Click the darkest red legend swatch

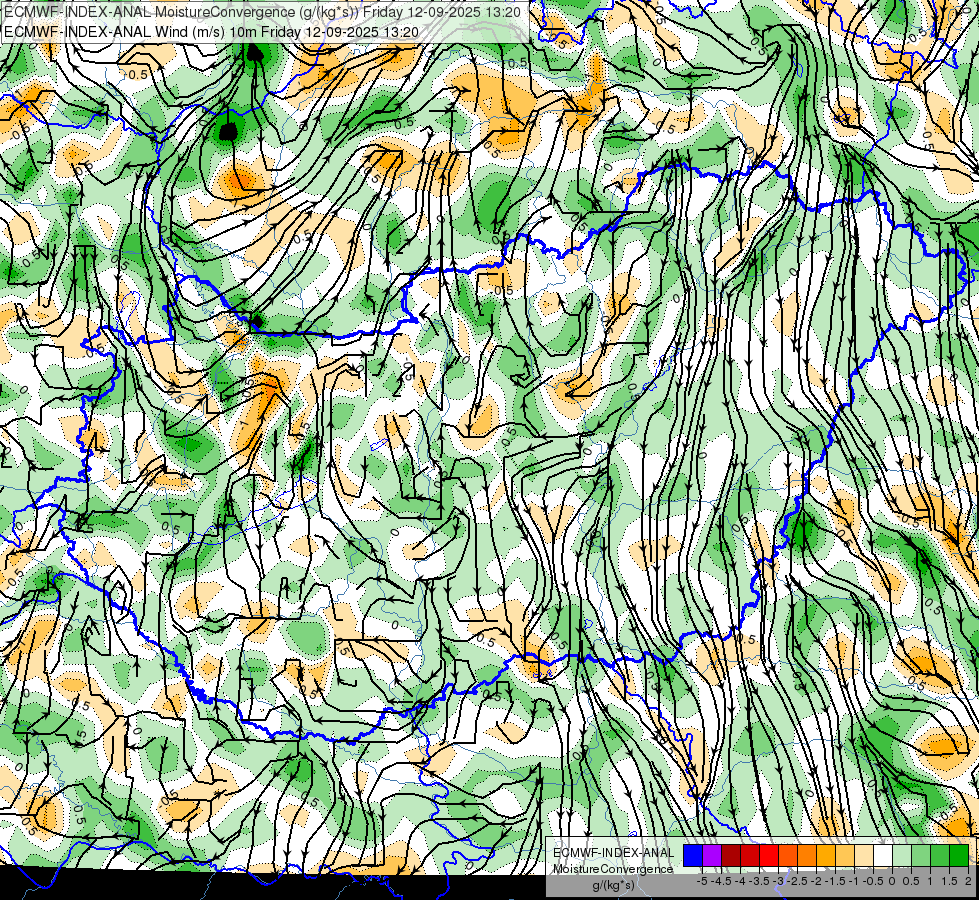pos(731,855)
